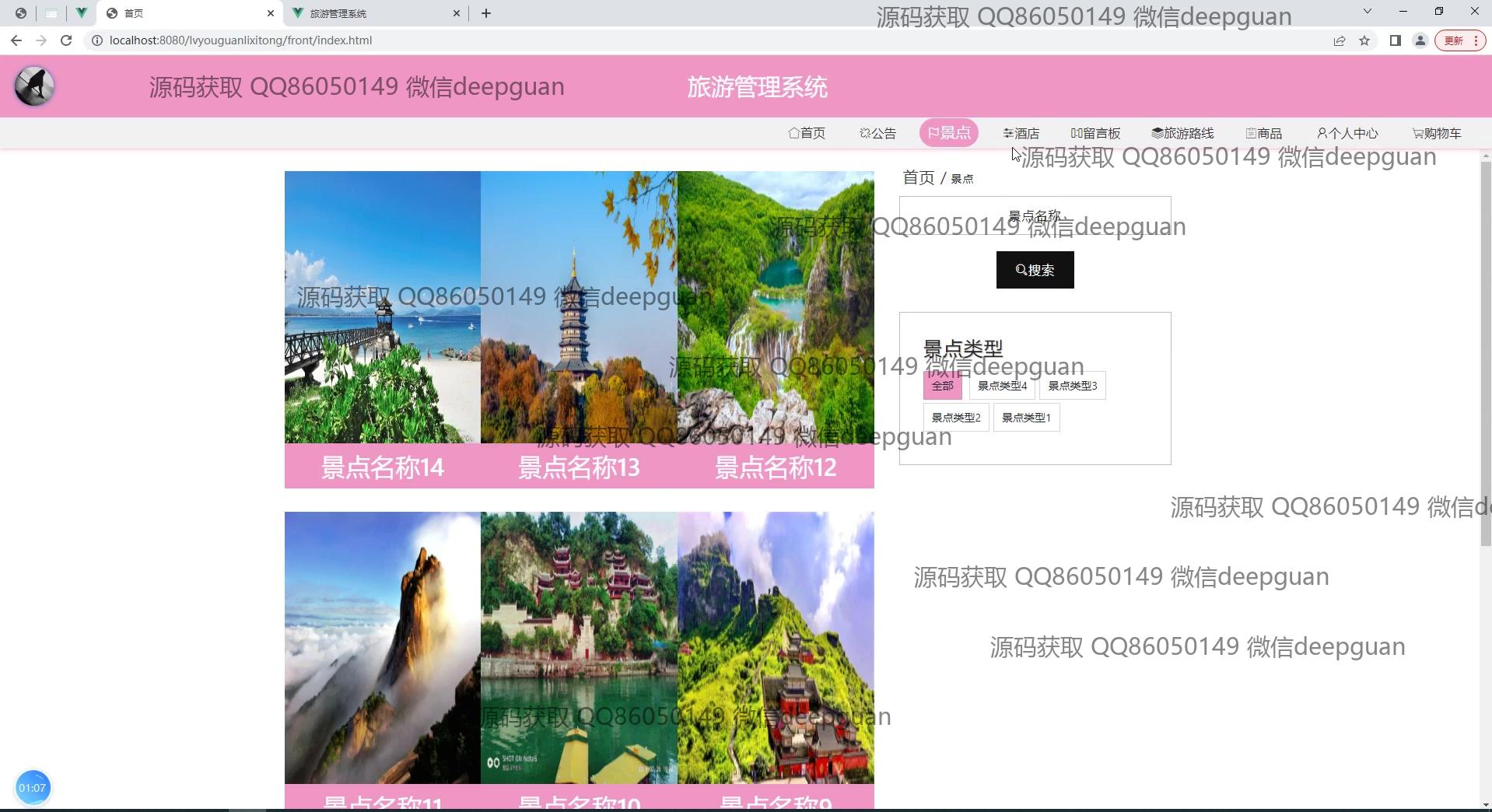Click the 更新 browser update button
The width and height of the screenshot is (1492, 812).
click(x=1459, y=40)
